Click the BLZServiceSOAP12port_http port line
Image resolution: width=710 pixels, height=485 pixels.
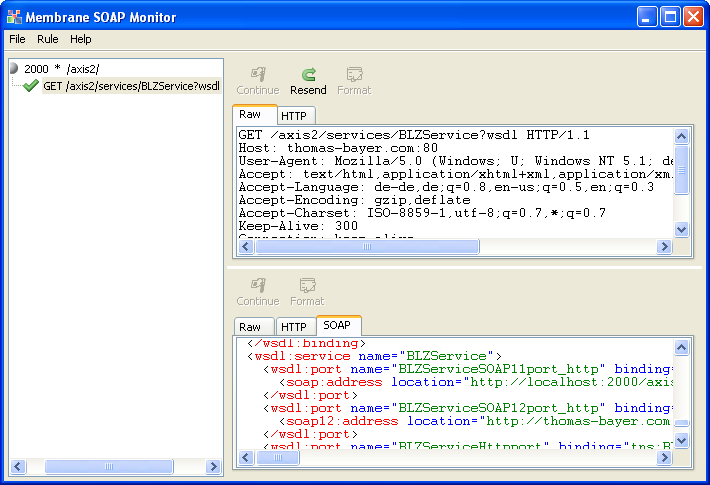pos(468,408)
